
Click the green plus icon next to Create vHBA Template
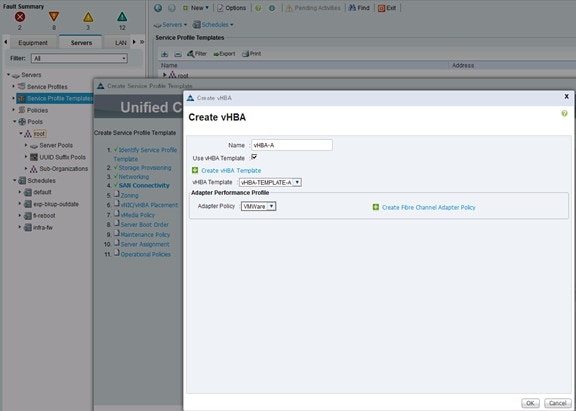pos(195,170)
